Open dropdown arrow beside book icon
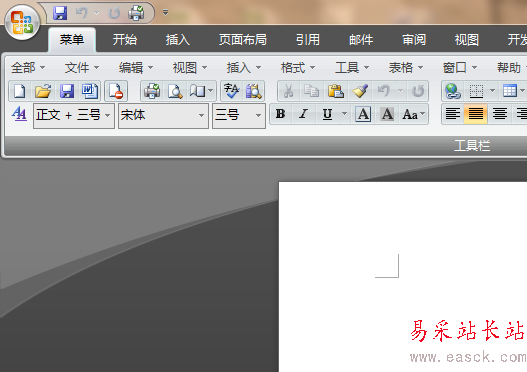The height and width of the screenshot is (372, 527). tap(211, 91)
